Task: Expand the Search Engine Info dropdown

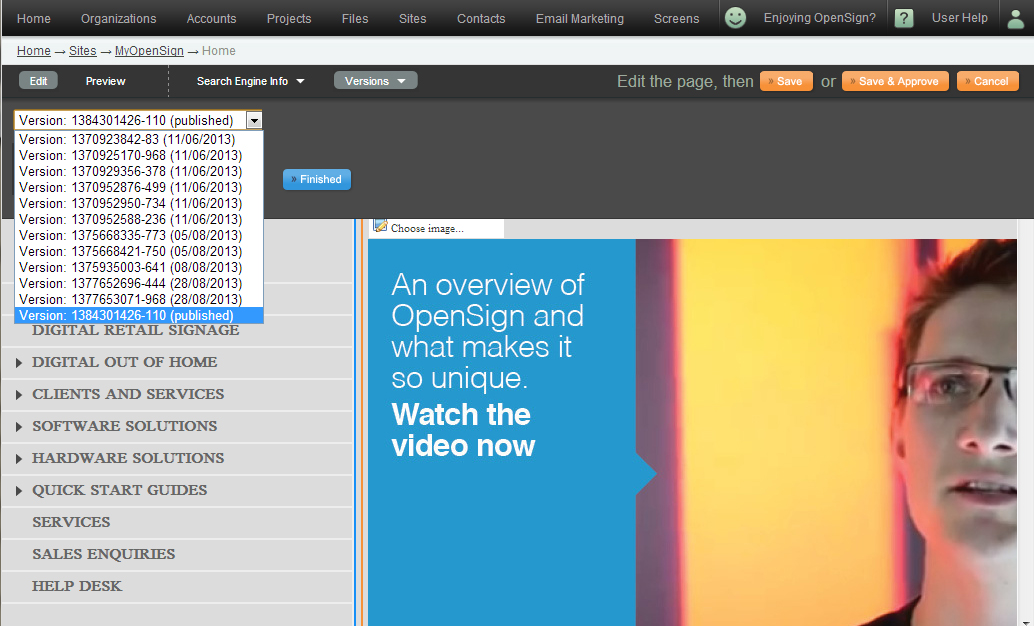Action: [x=251, y=81]
